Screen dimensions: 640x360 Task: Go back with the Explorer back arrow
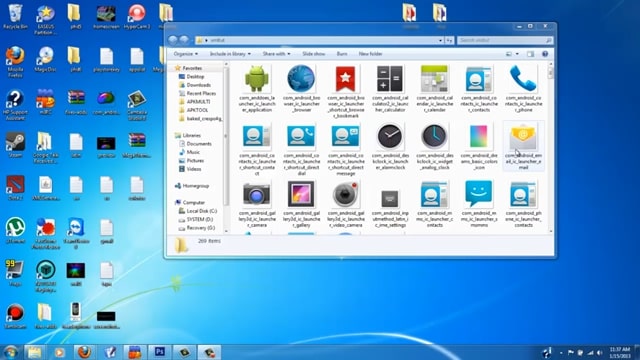click(173, 40)
